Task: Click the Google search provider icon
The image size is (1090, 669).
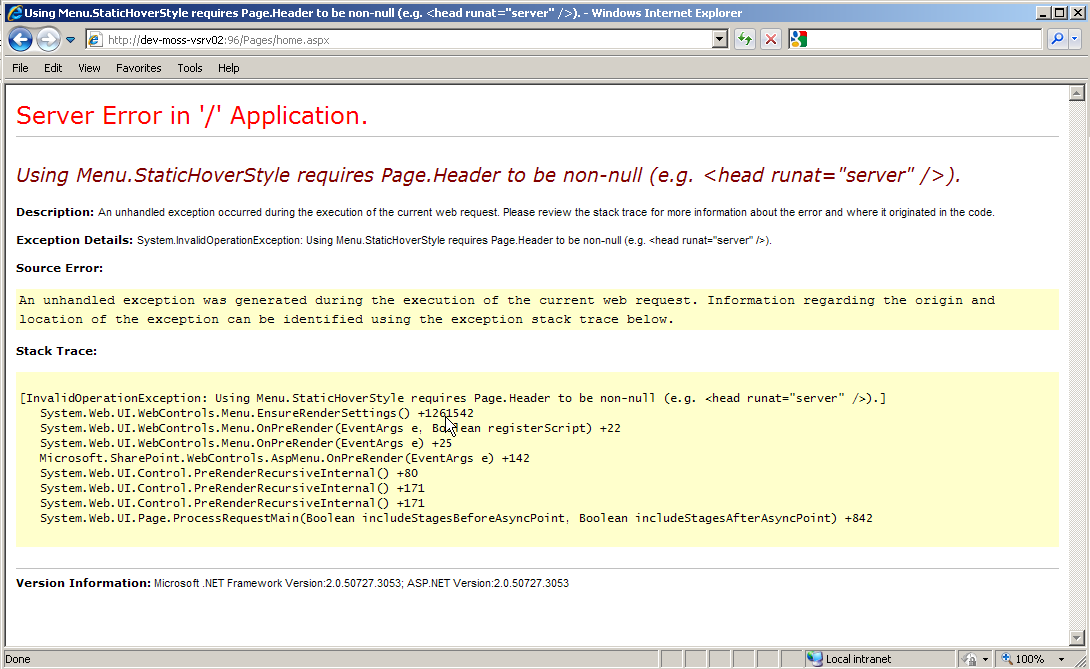Action: (799, 40)
